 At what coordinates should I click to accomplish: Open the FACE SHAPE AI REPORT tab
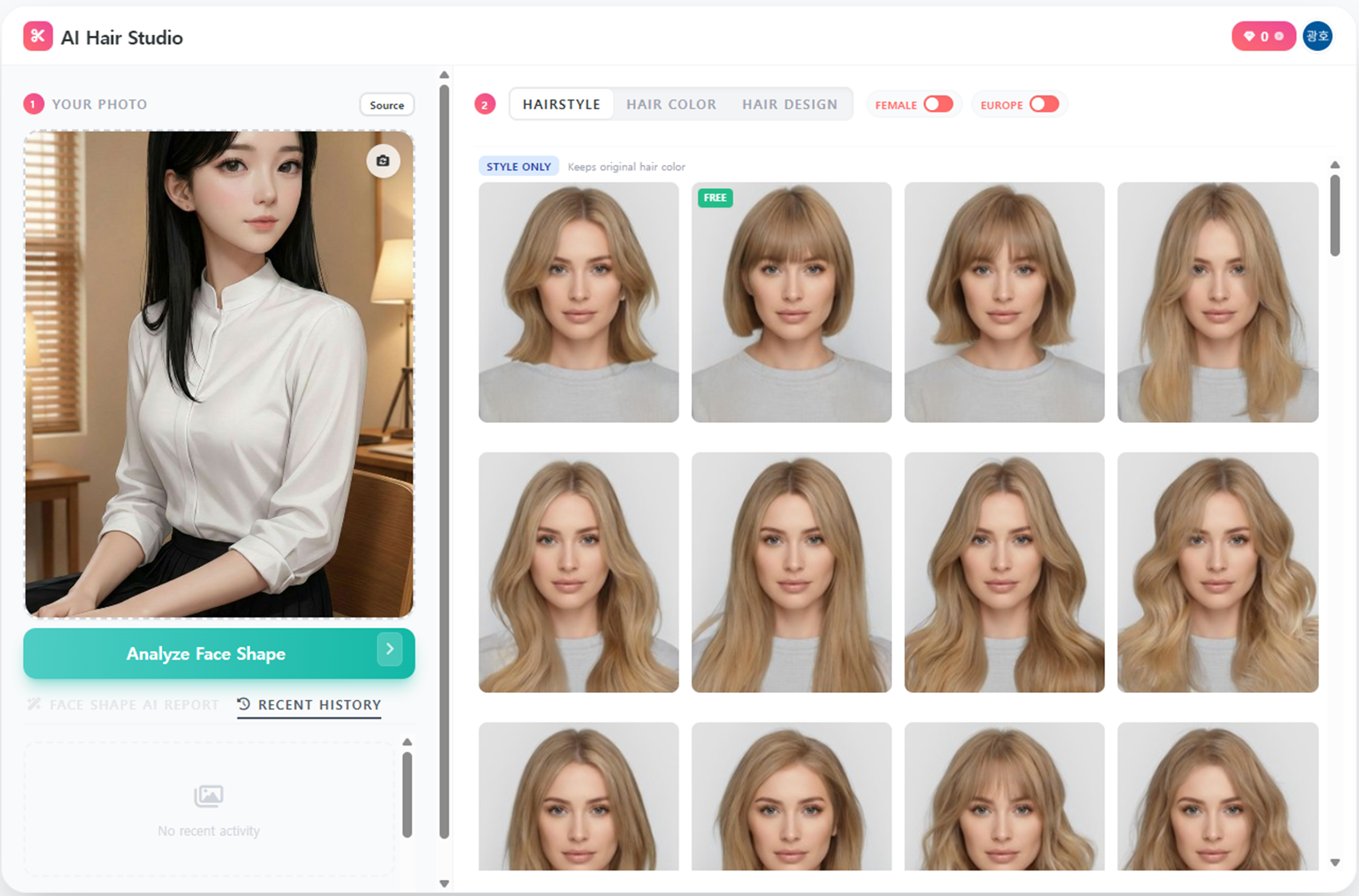(123, 705)
